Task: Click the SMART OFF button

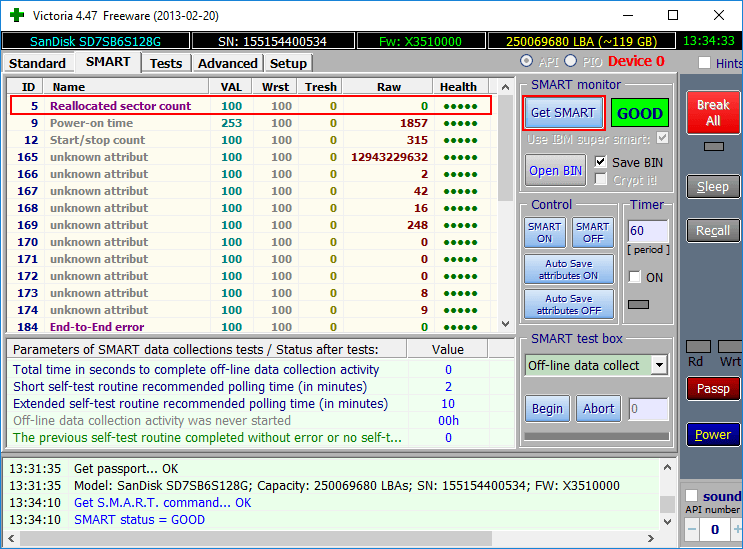Action: click(x=593, y=233)
